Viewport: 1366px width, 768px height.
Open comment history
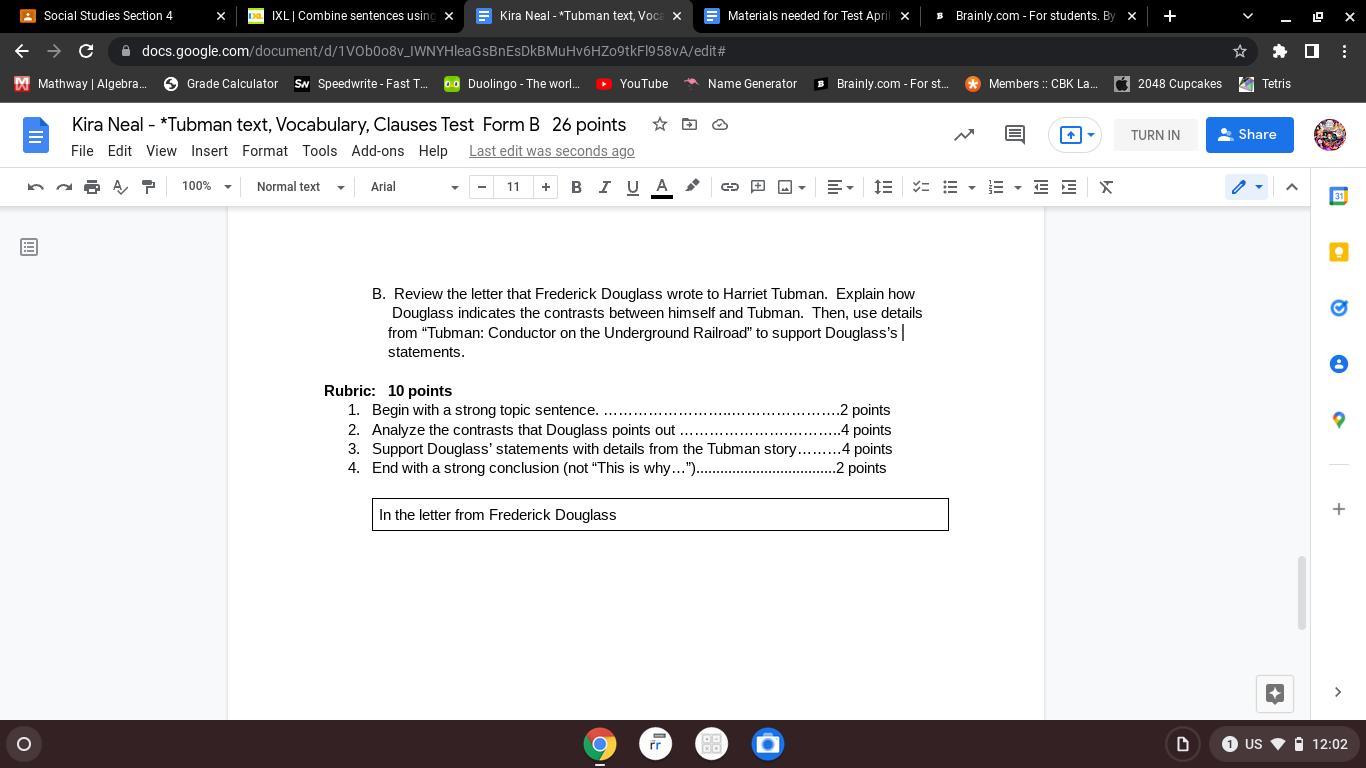[x=1015, y=135]
